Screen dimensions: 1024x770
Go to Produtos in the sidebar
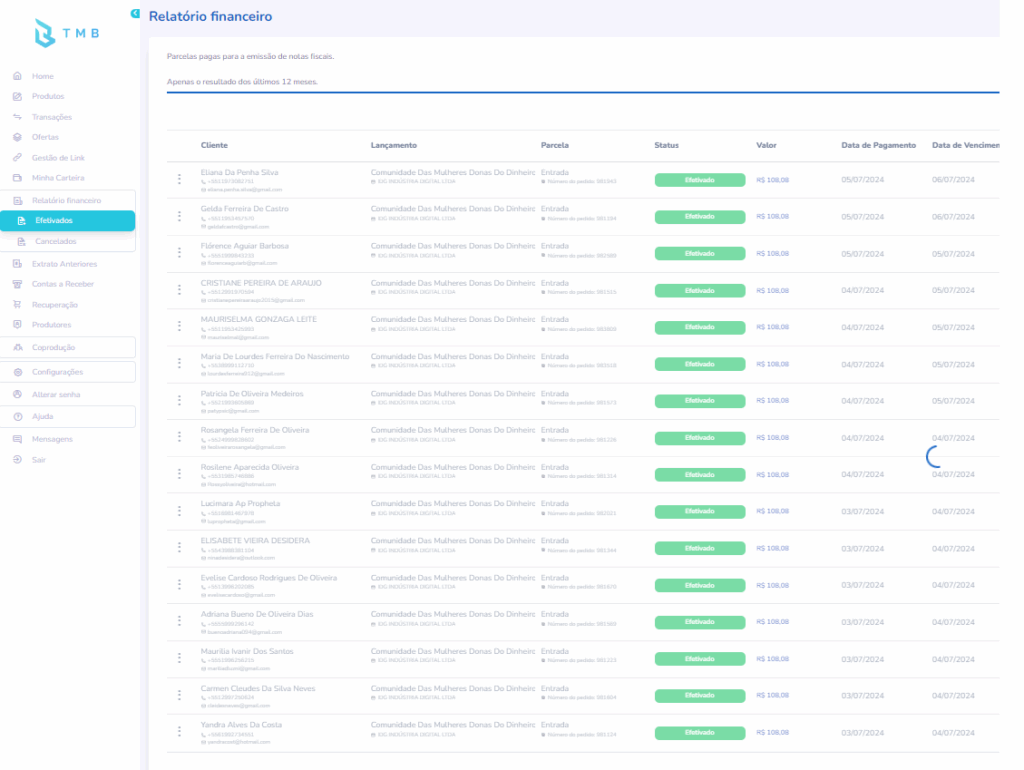pos(48,97)
